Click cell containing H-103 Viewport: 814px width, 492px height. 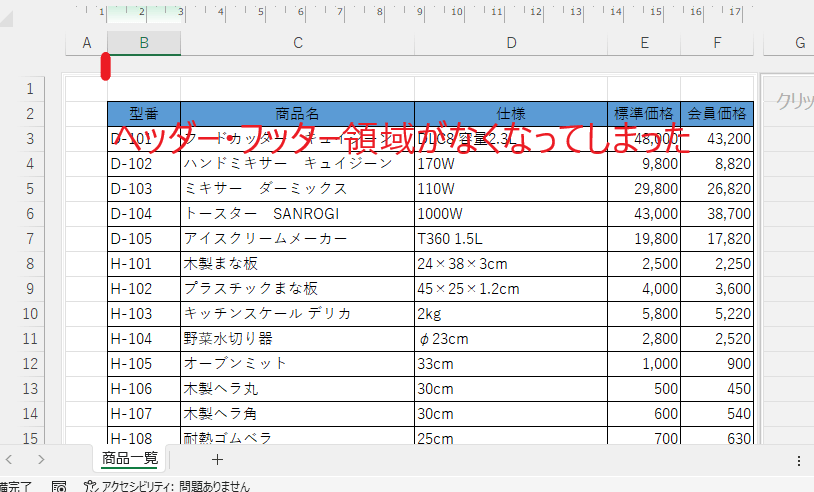point(144,313)
